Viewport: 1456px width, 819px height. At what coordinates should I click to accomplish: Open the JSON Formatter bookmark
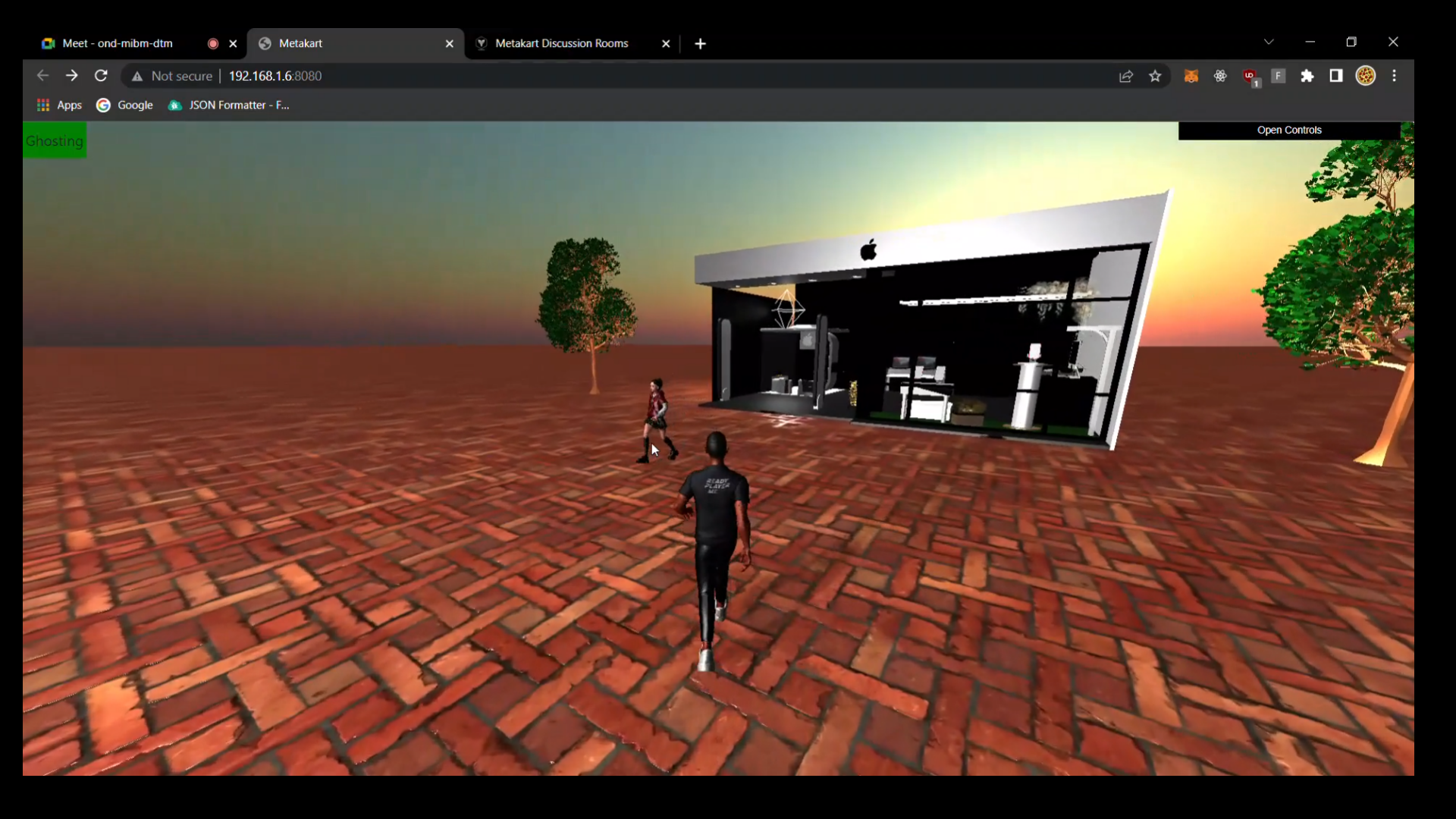[229, 105]
